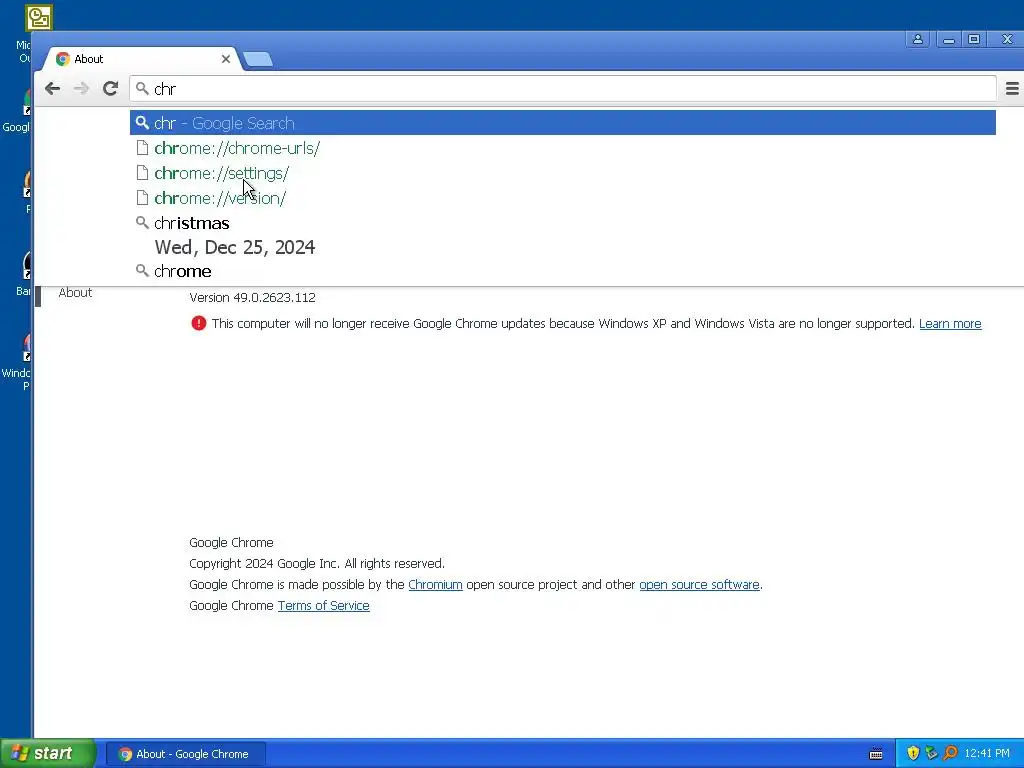Open the Chrome user profile button
The image size is (1024, 768).
pyautogui.click(x=918, y=39)
